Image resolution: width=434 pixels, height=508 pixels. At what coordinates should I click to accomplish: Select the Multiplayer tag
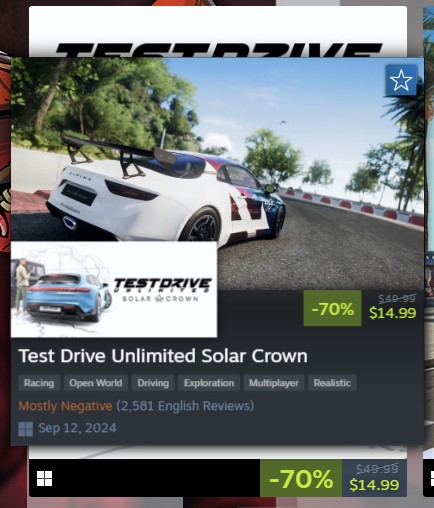point(274,383)
